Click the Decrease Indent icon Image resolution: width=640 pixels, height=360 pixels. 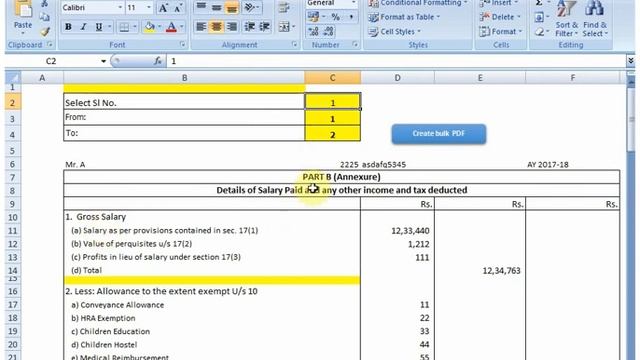[x=249, y=27]
